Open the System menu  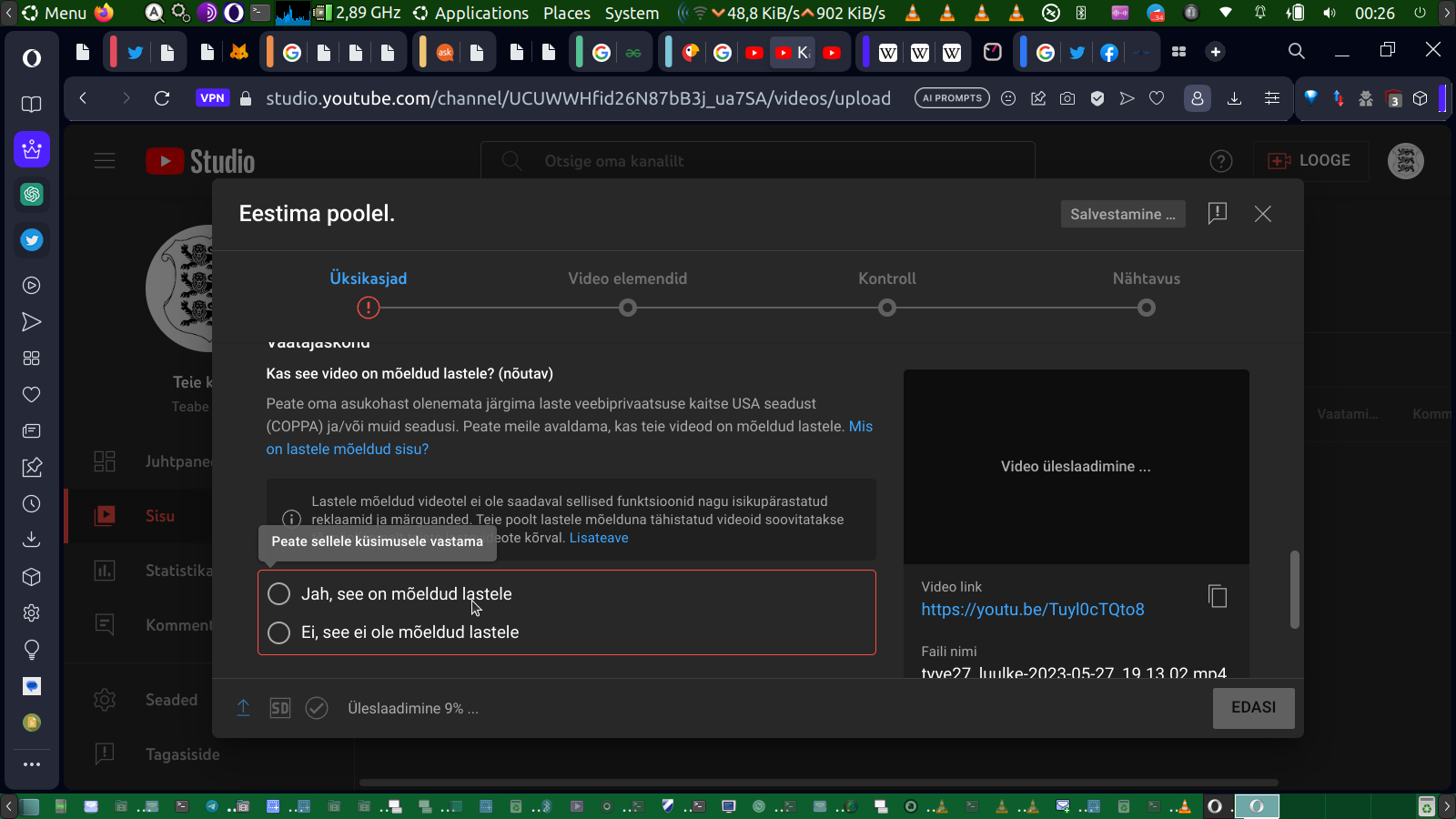tap(632, 13)
